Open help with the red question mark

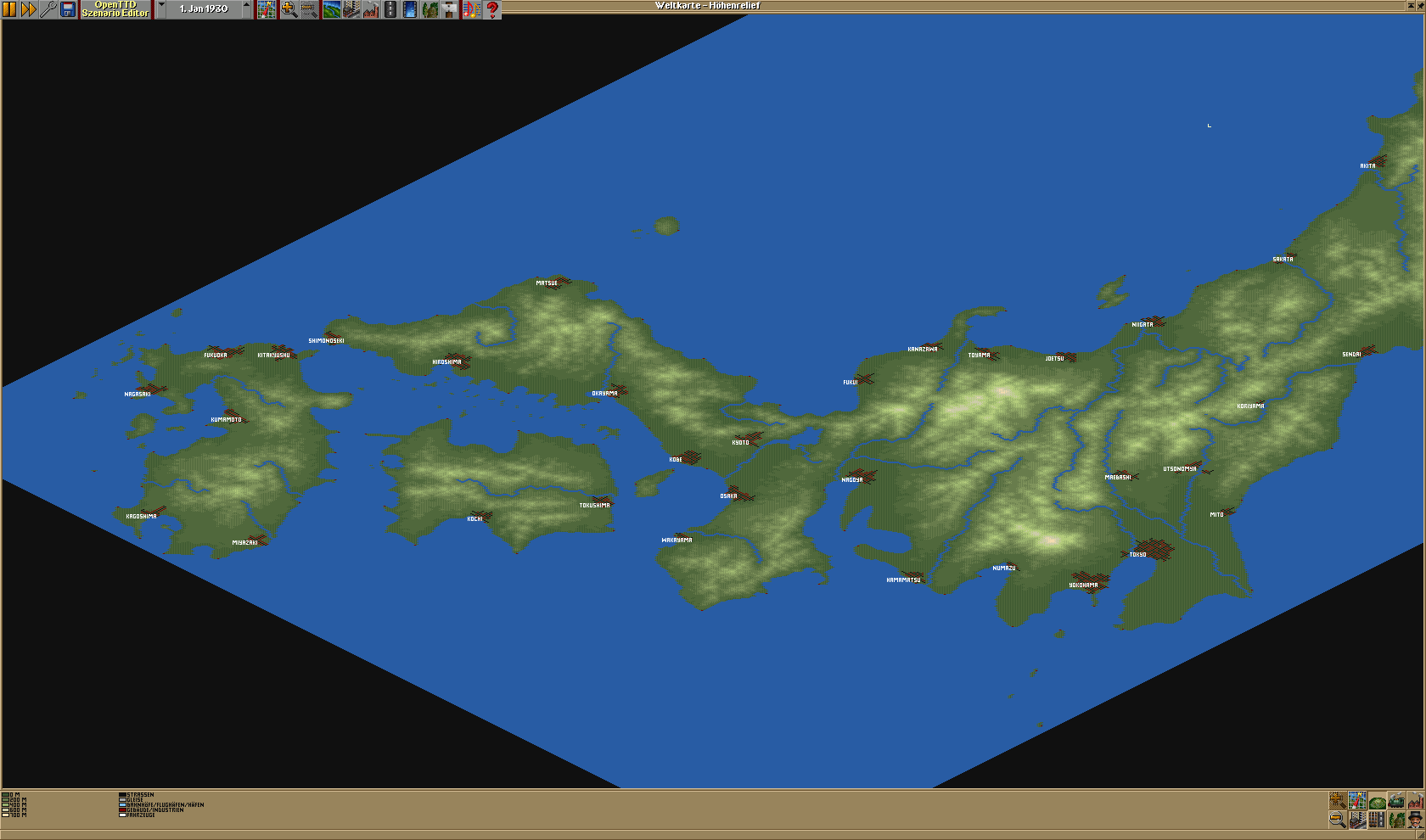pyautogui.click(x=491, y=9)
